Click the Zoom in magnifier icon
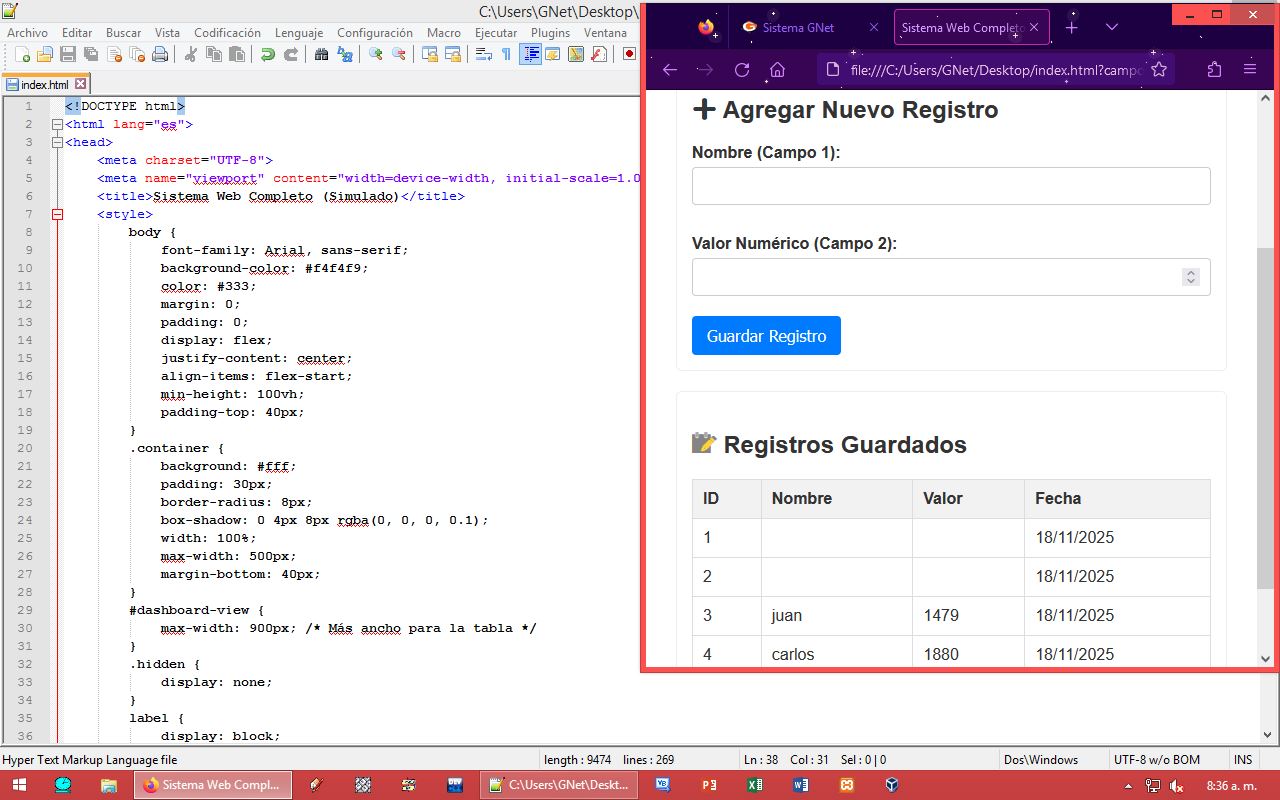The width and height of the screenshot is (1280, 800). (376, 54)
